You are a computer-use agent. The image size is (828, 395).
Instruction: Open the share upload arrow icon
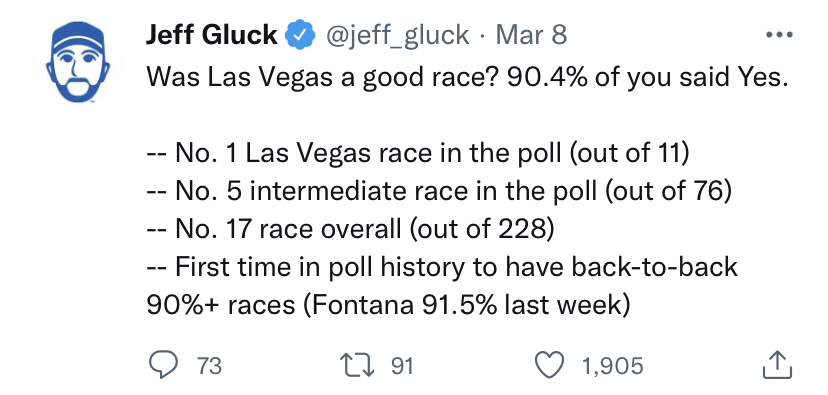click(x=778, y=365)
